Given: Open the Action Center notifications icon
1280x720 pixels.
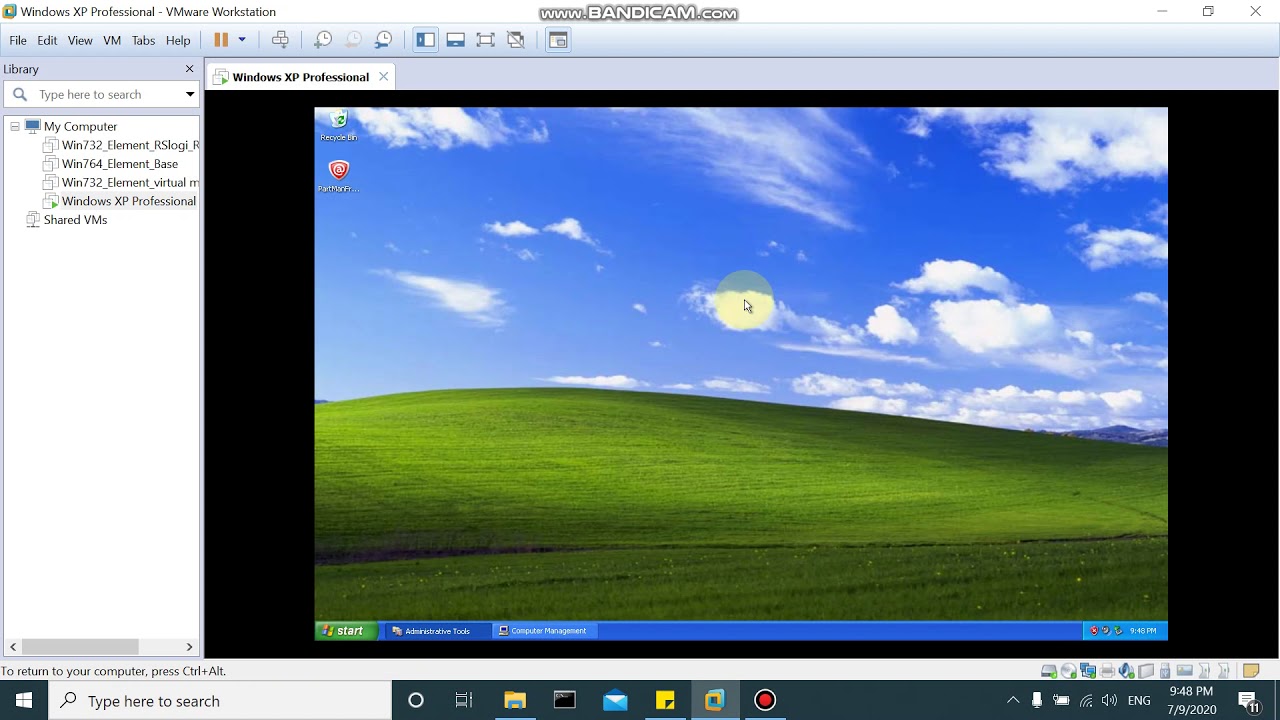Looking at the screenshot, I should click(1248, 700).
